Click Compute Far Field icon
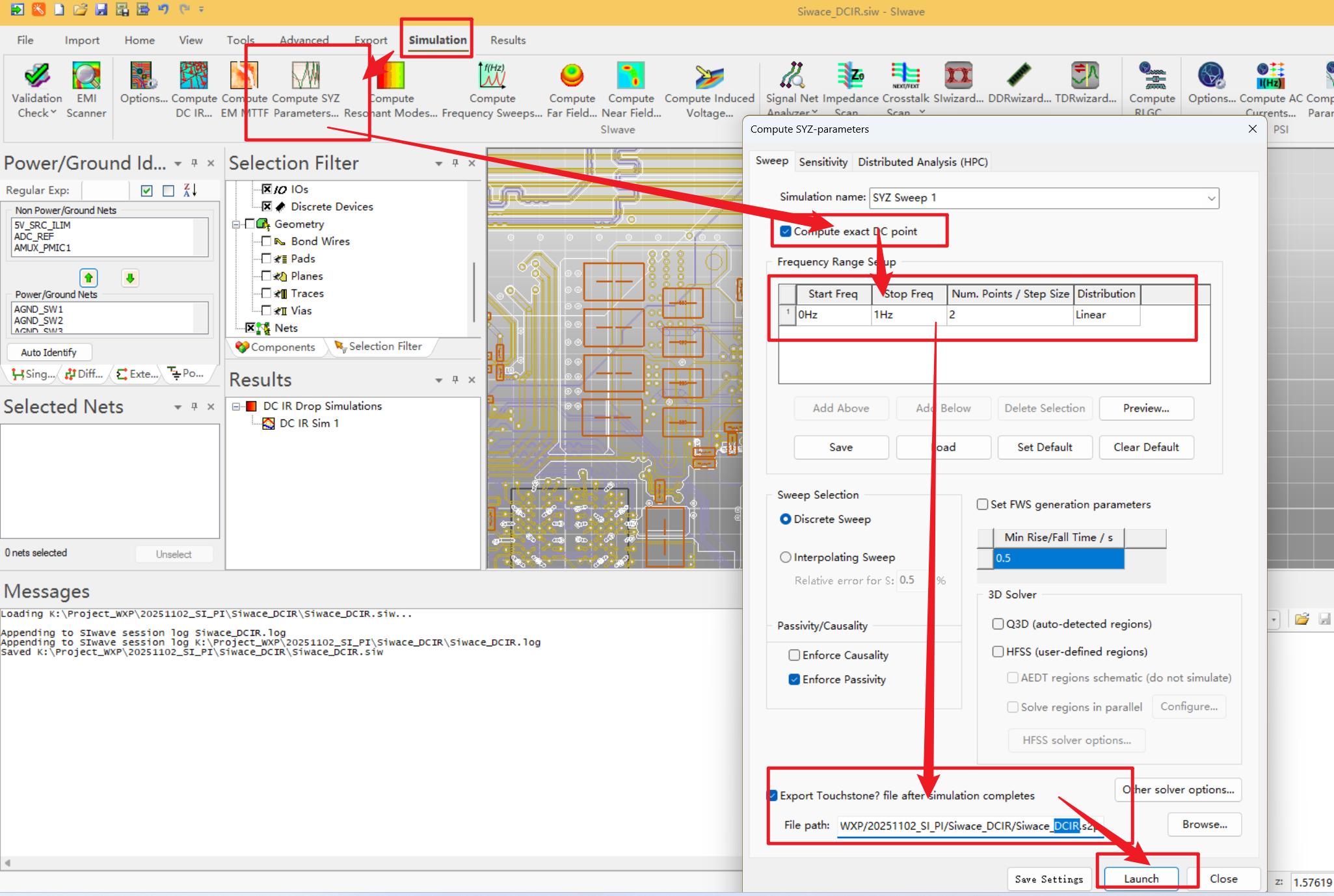 [x=572, y=77]
